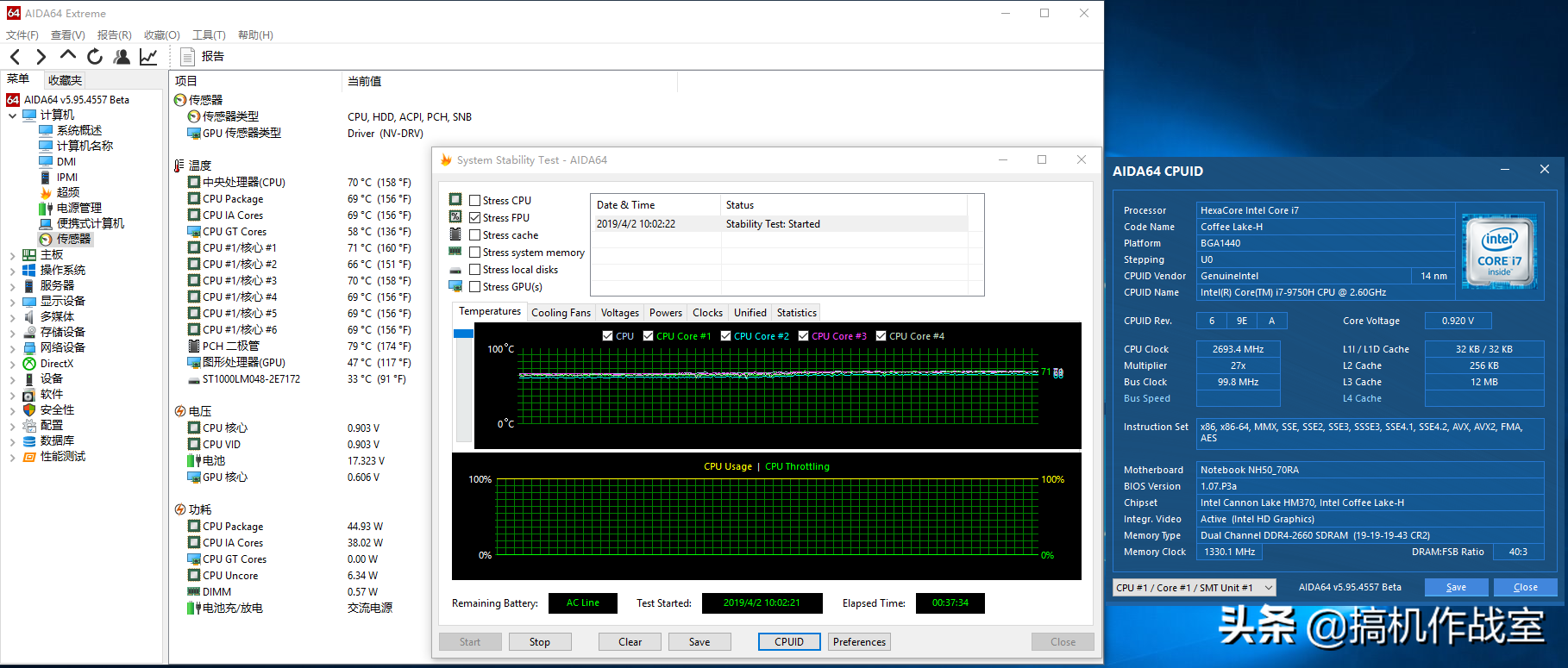1568x668 pixels.
Task: Switch to the Cooling Fans tab
Action: click(x=561, y=313)
